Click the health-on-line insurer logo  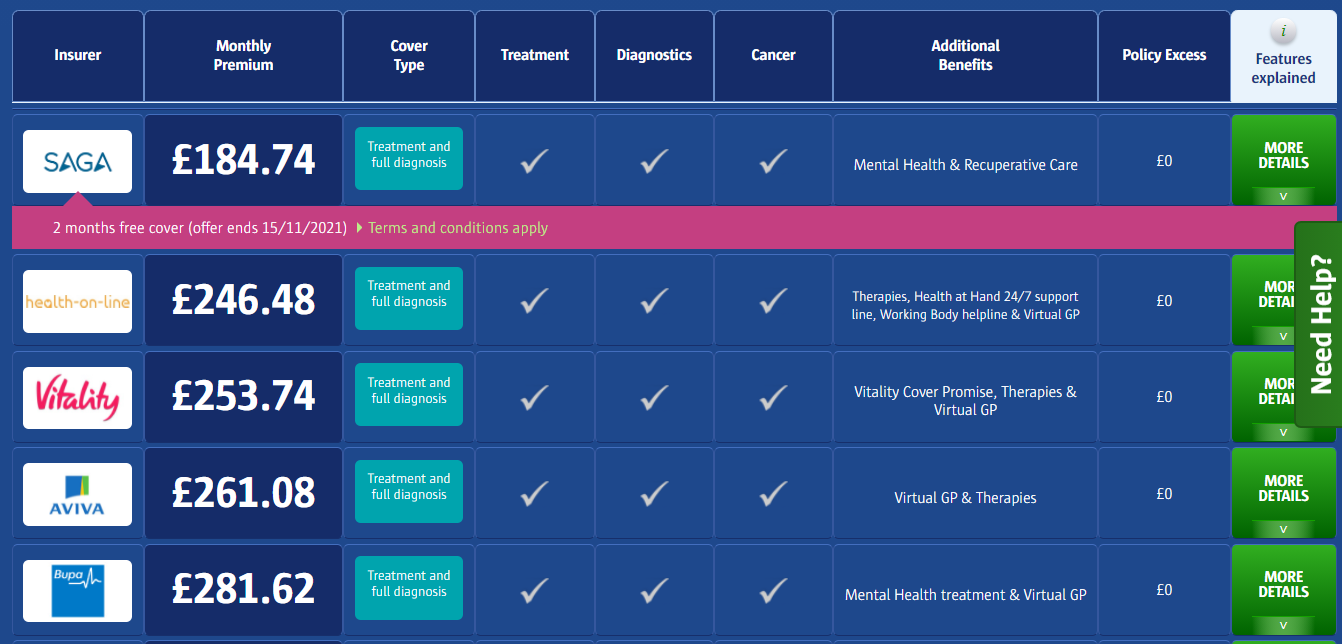(77, 301)
